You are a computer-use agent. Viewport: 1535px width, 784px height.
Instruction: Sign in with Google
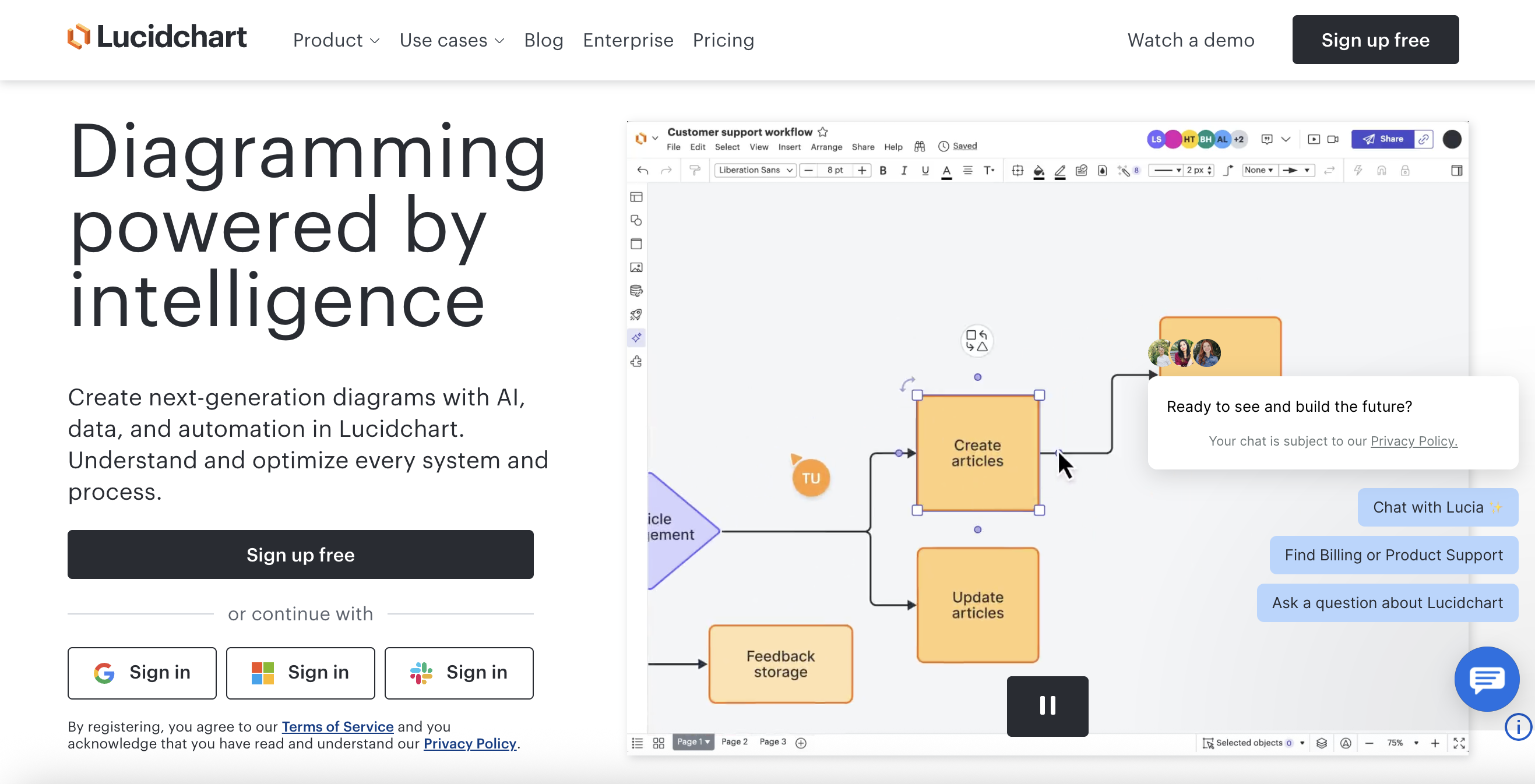[142, 673]
